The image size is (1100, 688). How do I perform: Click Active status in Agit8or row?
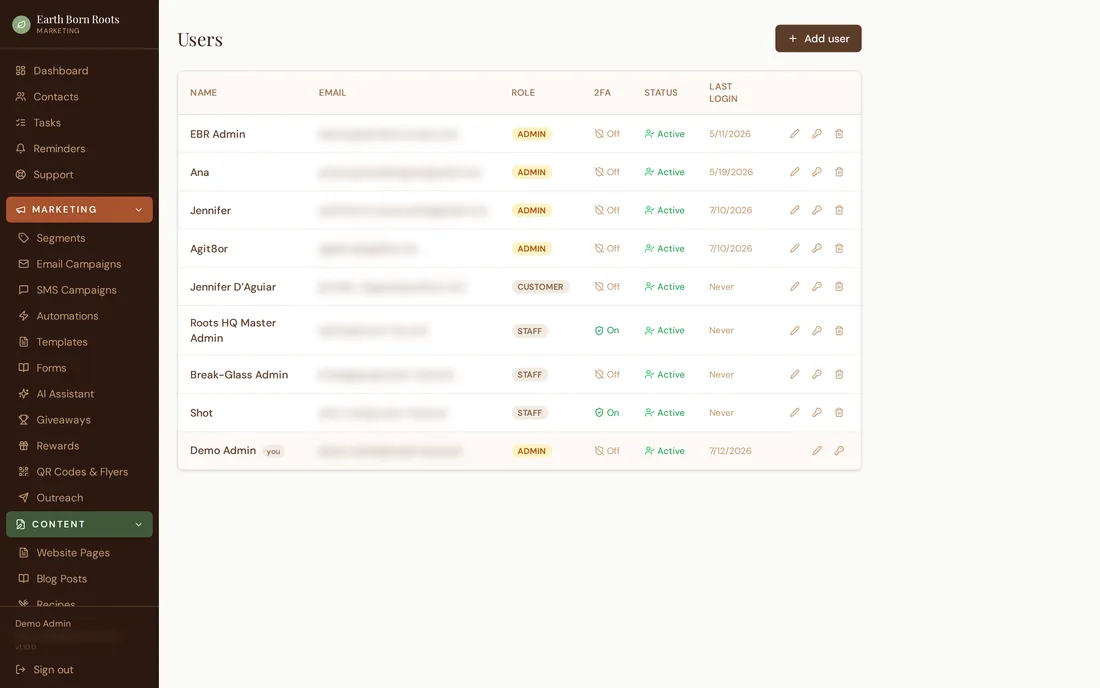pos(664,248)
